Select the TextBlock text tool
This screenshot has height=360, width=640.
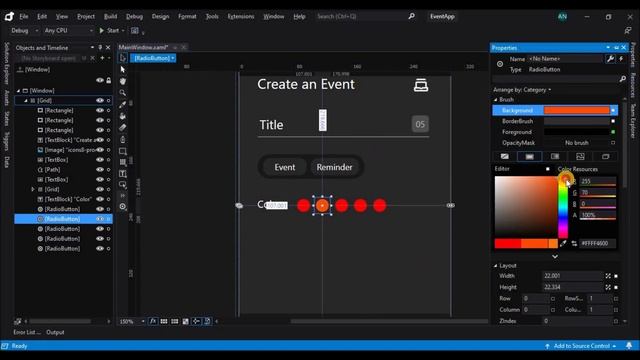(x=122, y=173)
